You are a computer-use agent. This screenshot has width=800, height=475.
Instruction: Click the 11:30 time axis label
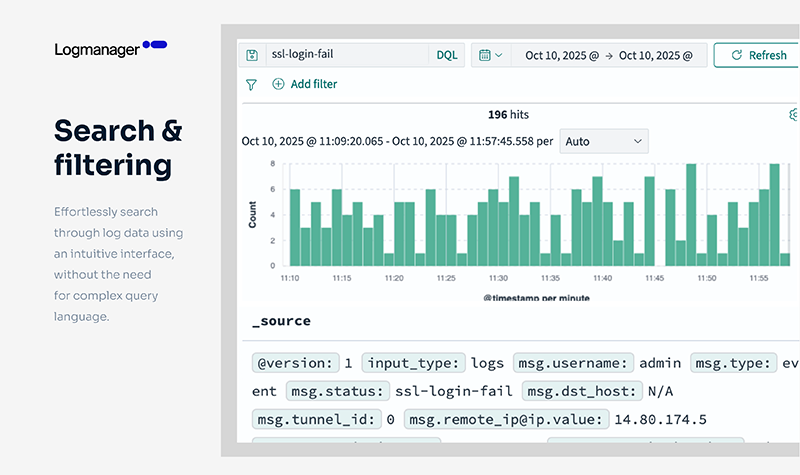(498, 278)
